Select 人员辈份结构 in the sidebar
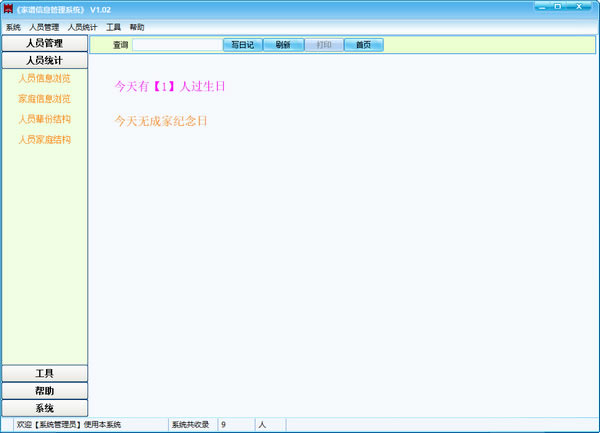 [45, 119]
